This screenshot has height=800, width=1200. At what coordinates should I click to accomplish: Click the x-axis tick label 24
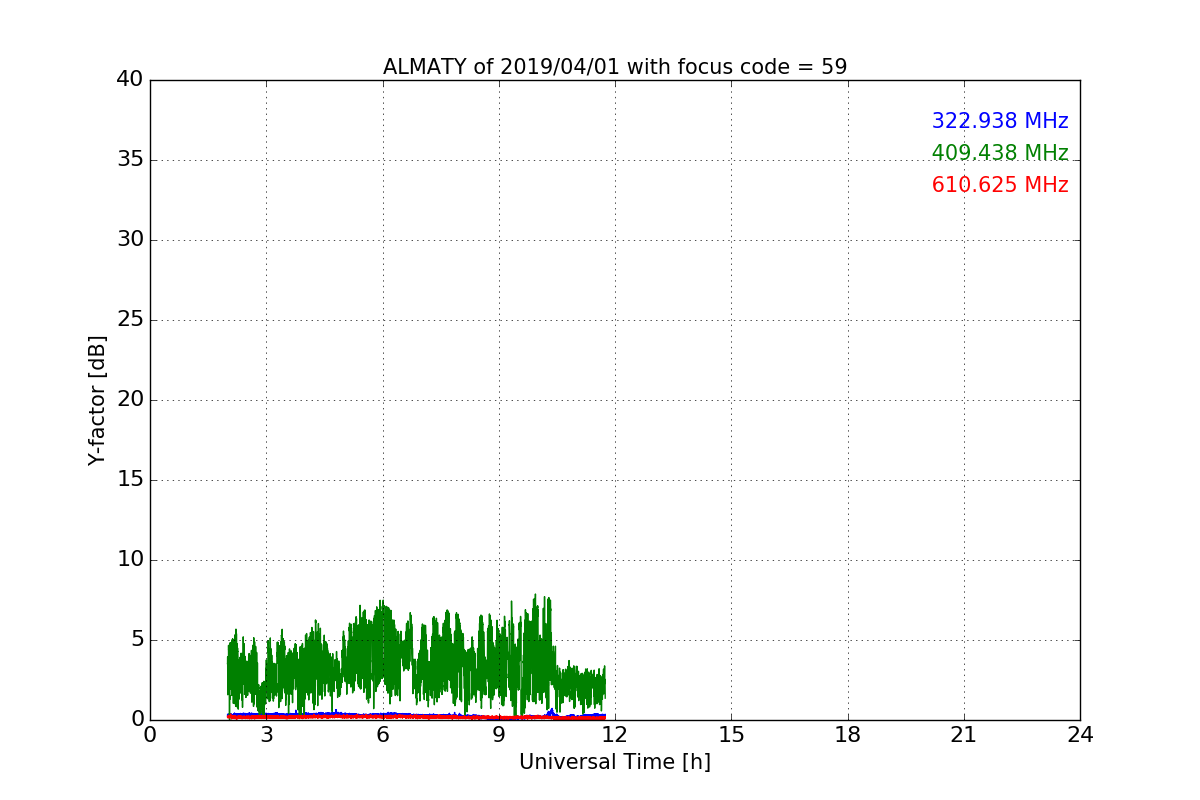1080,735
